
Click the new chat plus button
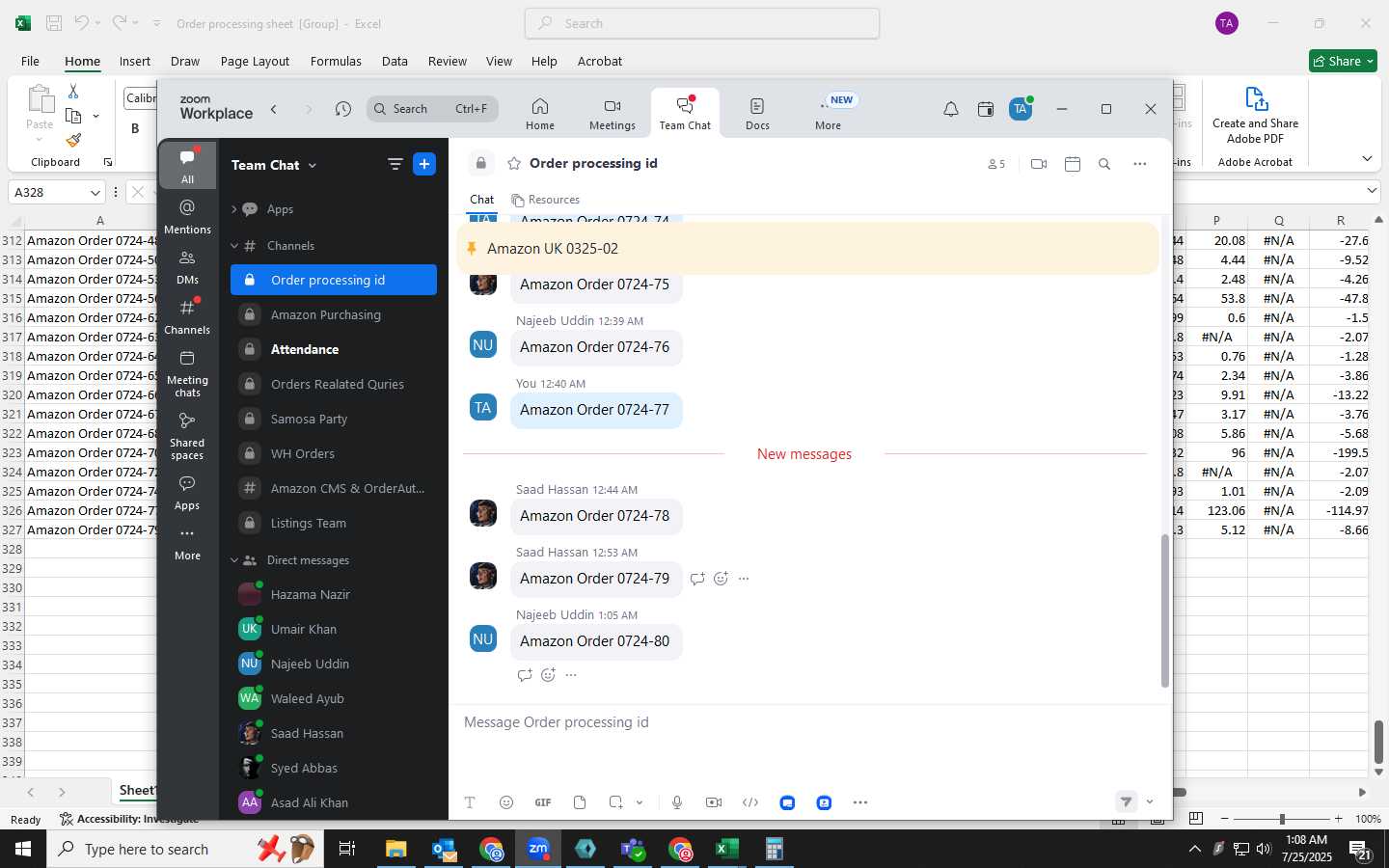pos(424,164)
